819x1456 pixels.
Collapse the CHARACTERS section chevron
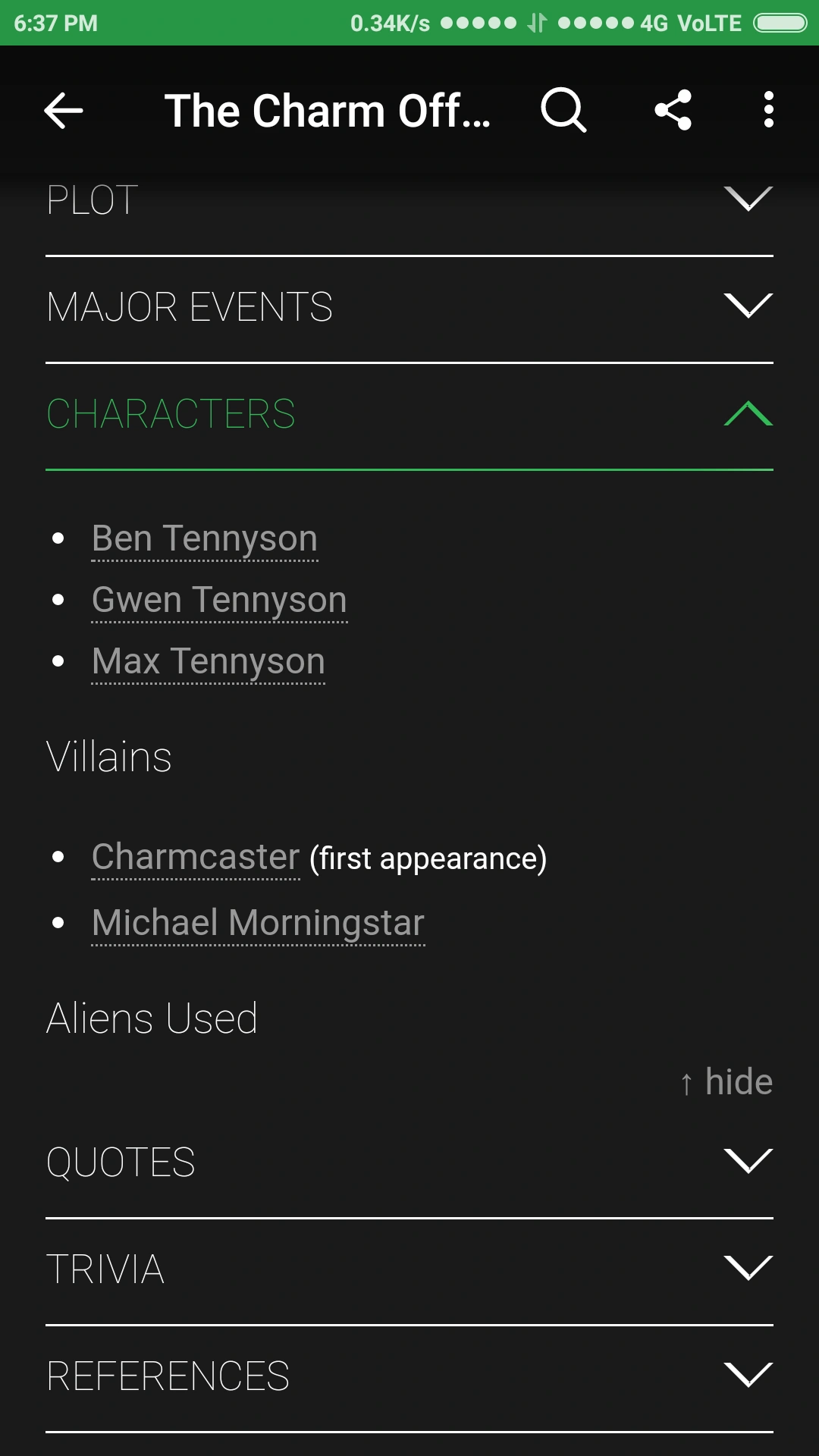point(748,413)
